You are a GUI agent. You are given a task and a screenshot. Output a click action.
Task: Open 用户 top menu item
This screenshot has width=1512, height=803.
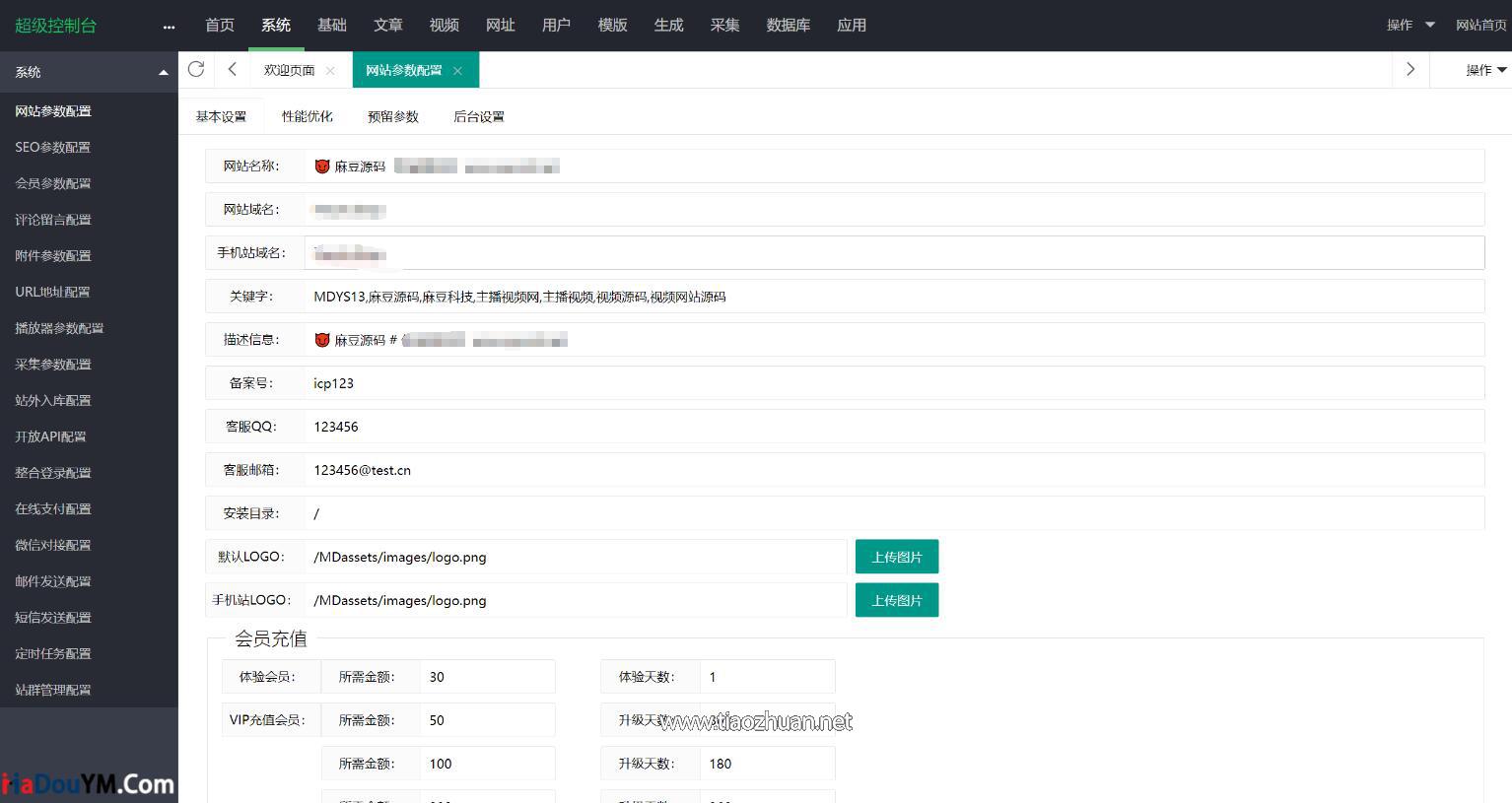click(557, 25)
